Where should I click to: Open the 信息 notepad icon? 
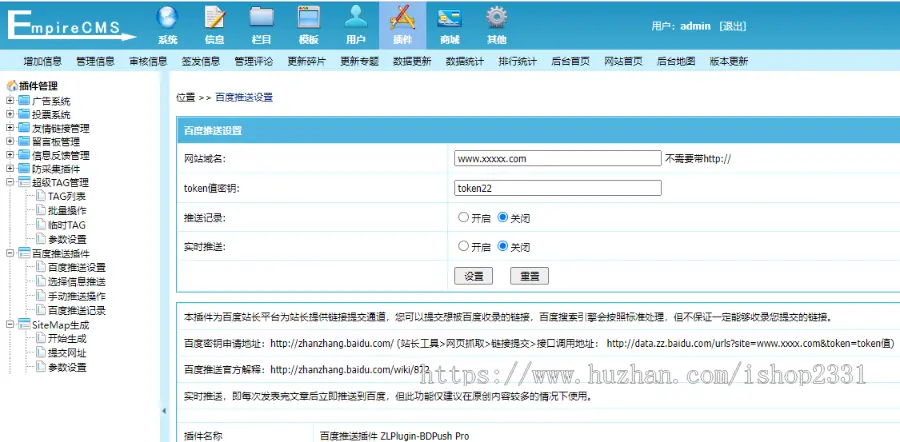(x=215, y=18)
